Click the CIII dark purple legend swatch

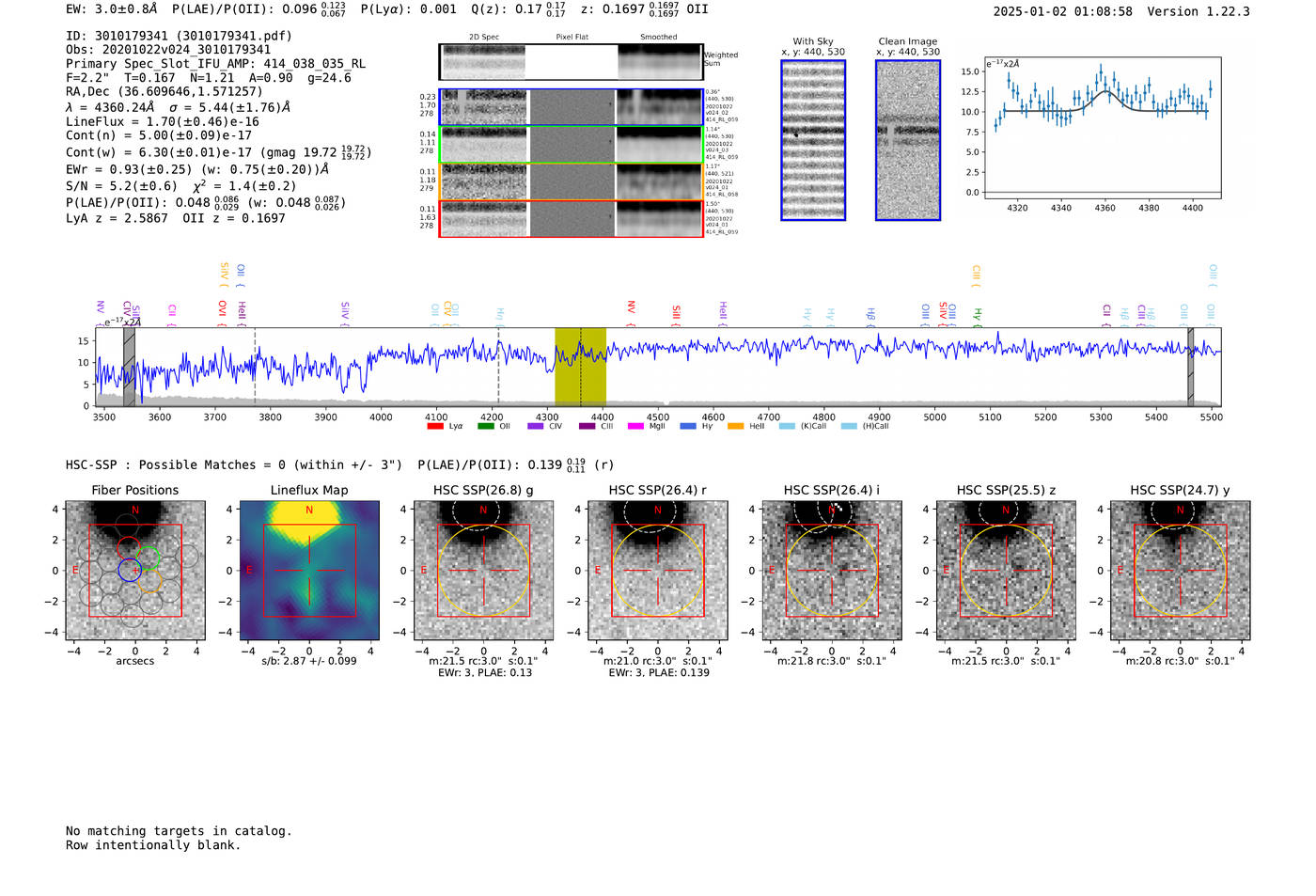point(587,426)
